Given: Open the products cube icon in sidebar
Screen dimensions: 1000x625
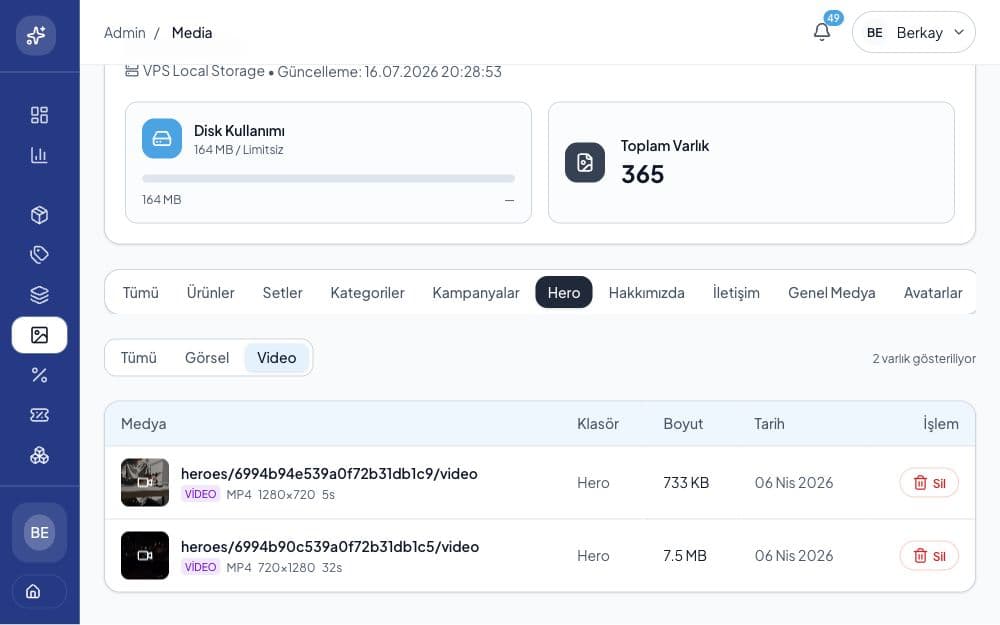Looking at the screenshot, I should point(39,215).
